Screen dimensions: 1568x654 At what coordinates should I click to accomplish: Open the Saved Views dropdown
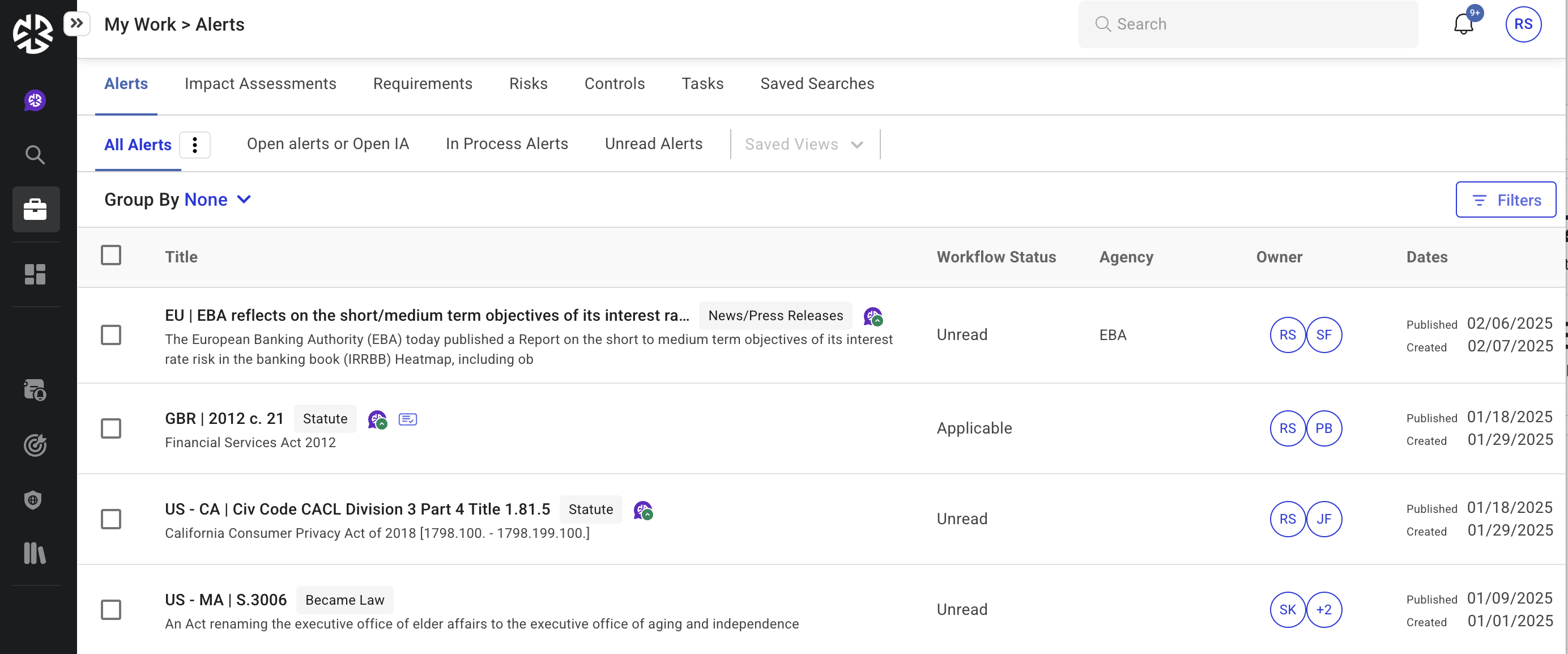803,145
